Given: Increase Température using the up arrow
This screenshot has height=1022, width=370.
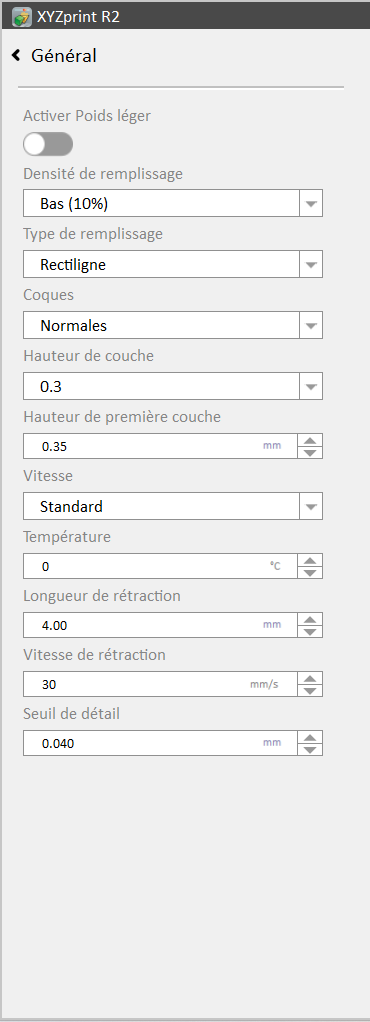Looking at the screenshot, I should (310, 560).
